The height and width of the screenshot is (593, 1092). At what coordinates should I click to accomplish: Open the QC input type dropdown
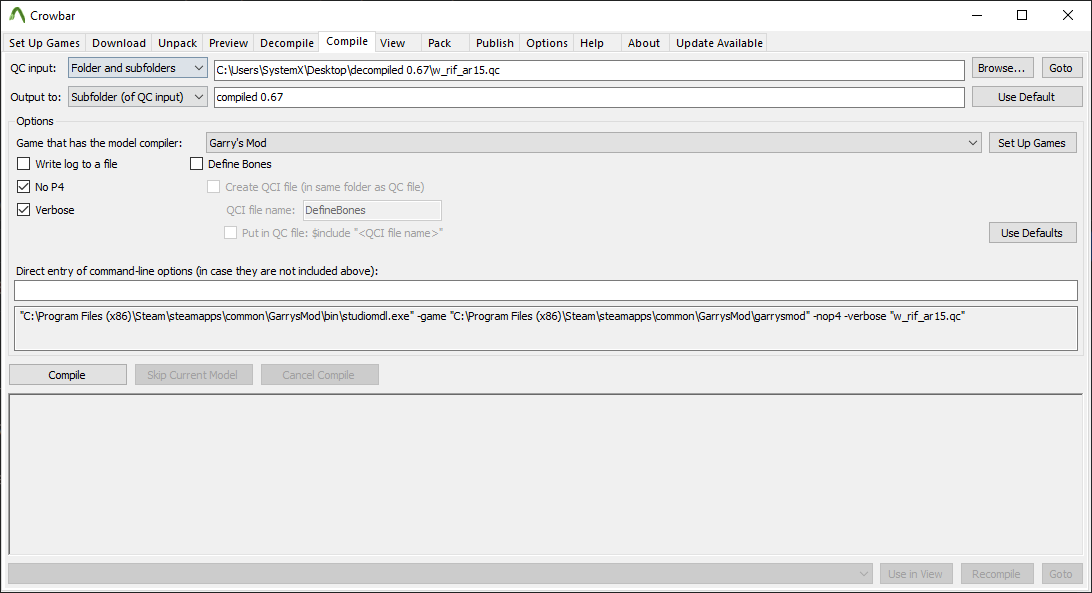(138, 68)
